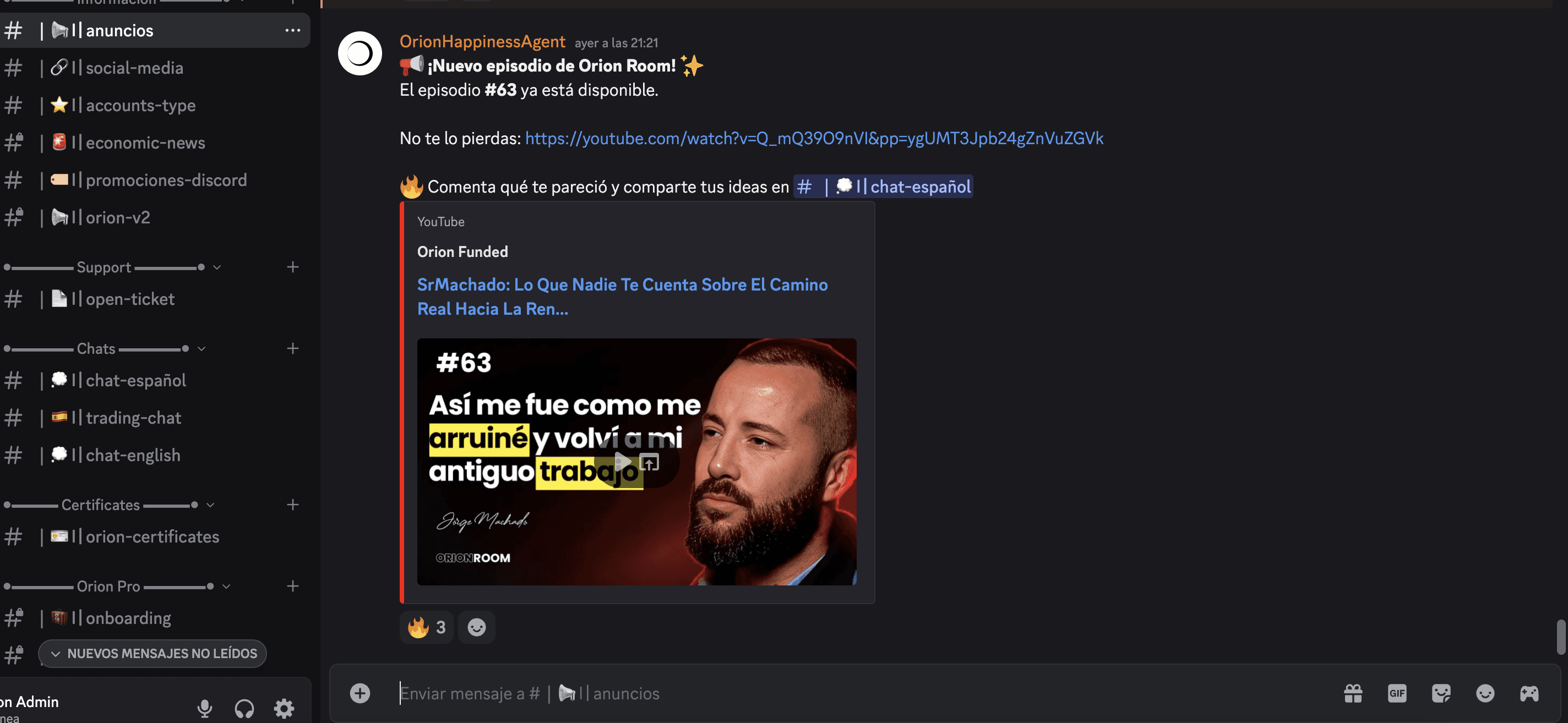Viewport: 1568px width, 723px height.
Task: Open the GIF picker
Action: click(1396, 693)
